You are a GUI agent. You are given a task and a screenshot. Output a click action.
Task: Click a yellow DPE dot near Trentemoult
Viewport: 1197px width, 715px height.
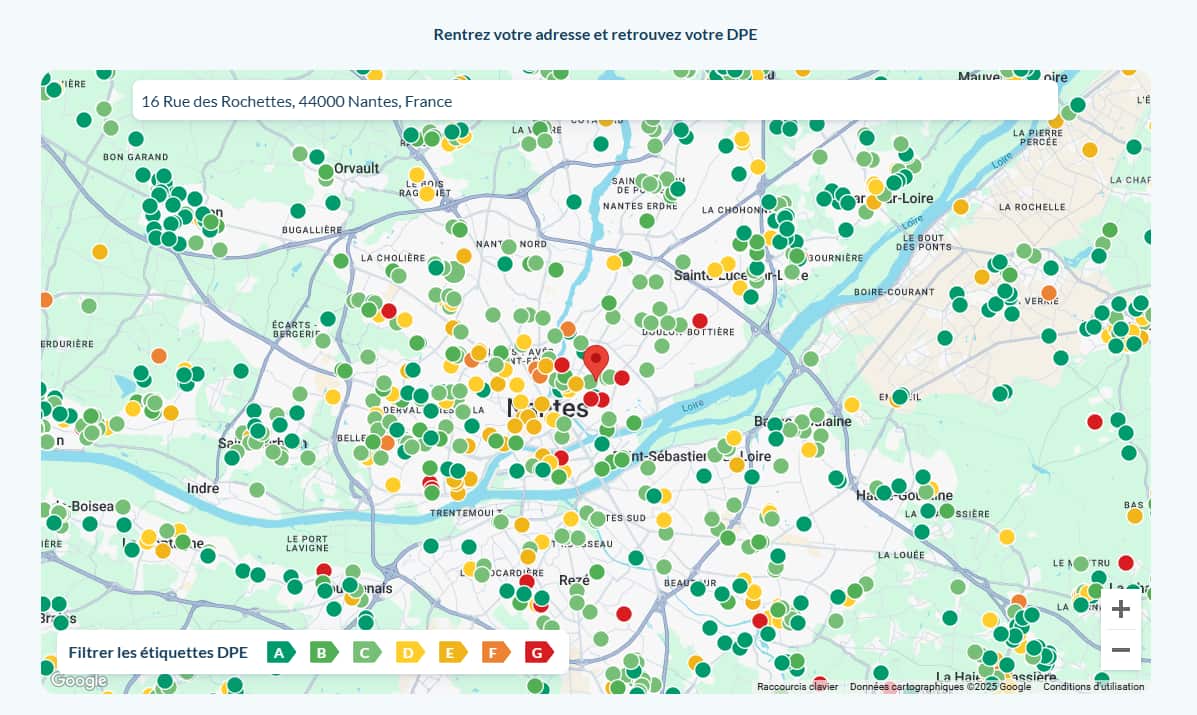(522, 524)
